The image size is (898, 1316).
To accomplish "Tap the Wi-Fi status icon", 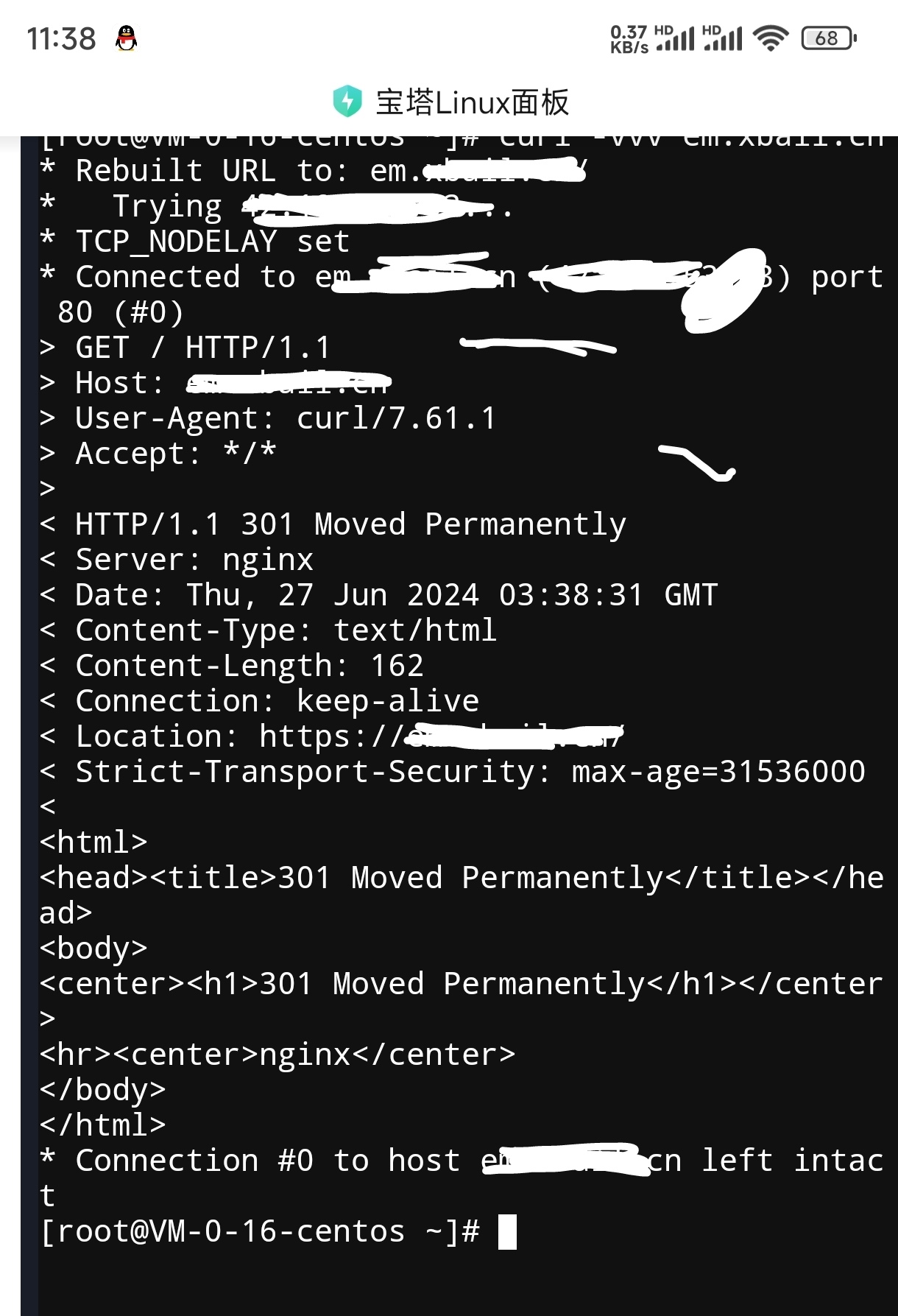I will [x=771, y=38].
